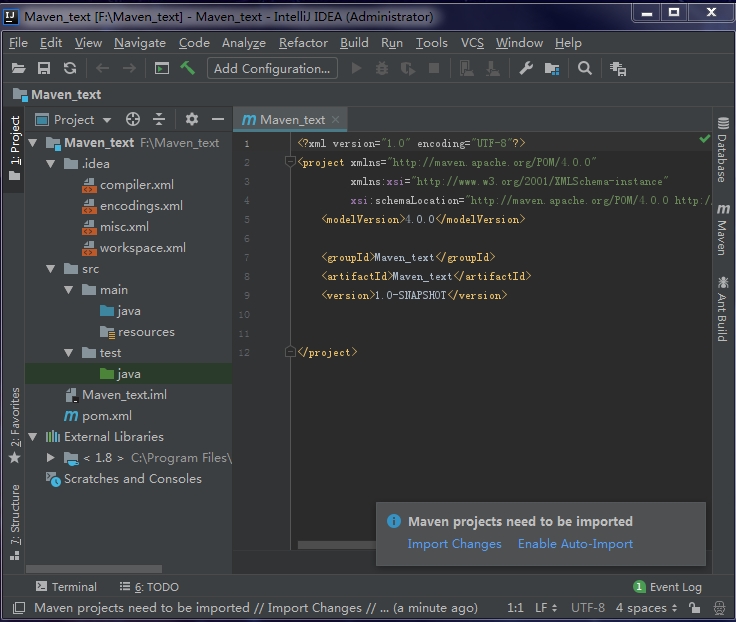
Task: Toggle read-only lock icon in status bar
Action: click(694, 608)
